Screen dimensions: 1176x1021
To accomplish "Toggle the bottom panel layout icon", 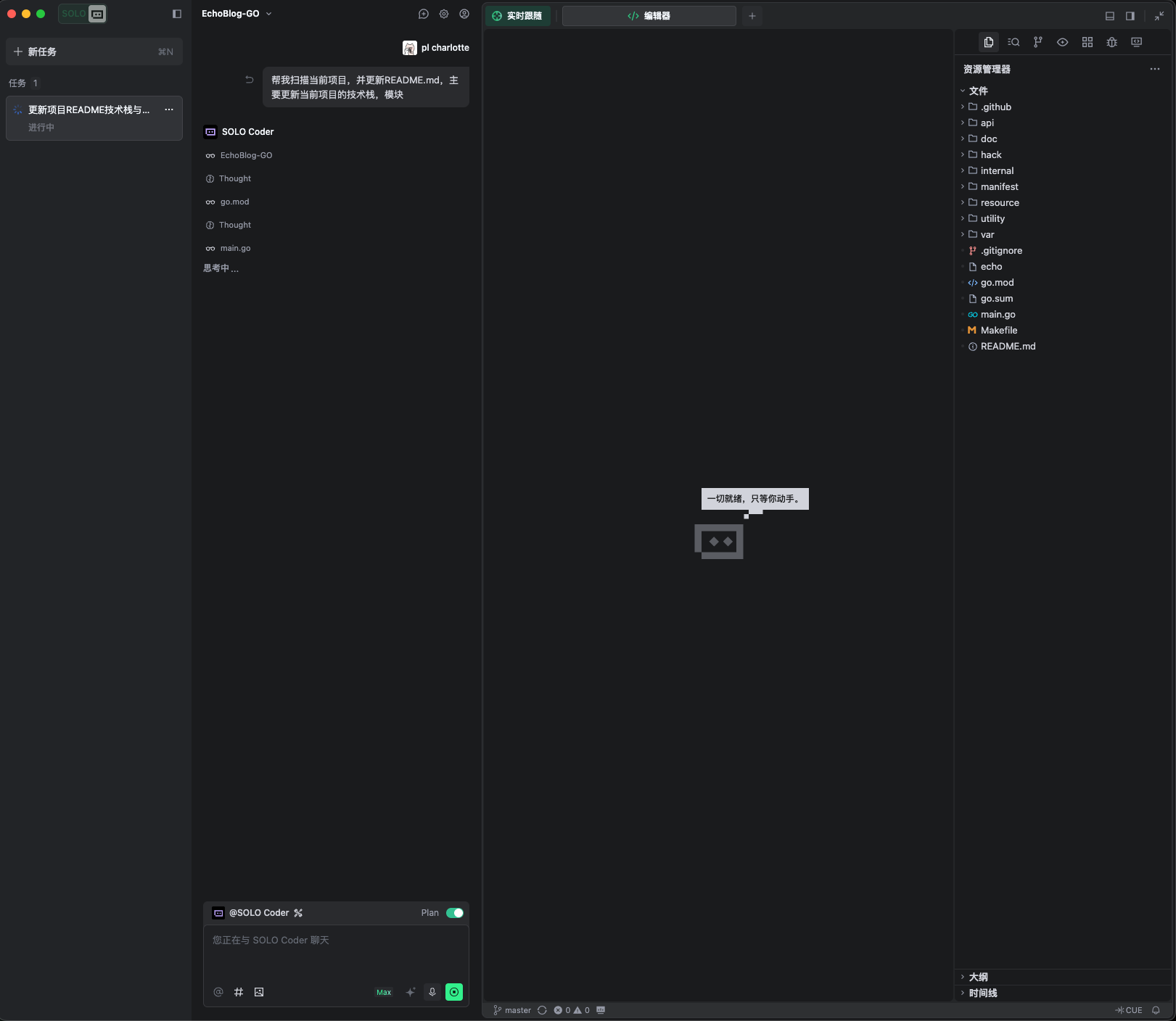I will [x=1110, y=16].
